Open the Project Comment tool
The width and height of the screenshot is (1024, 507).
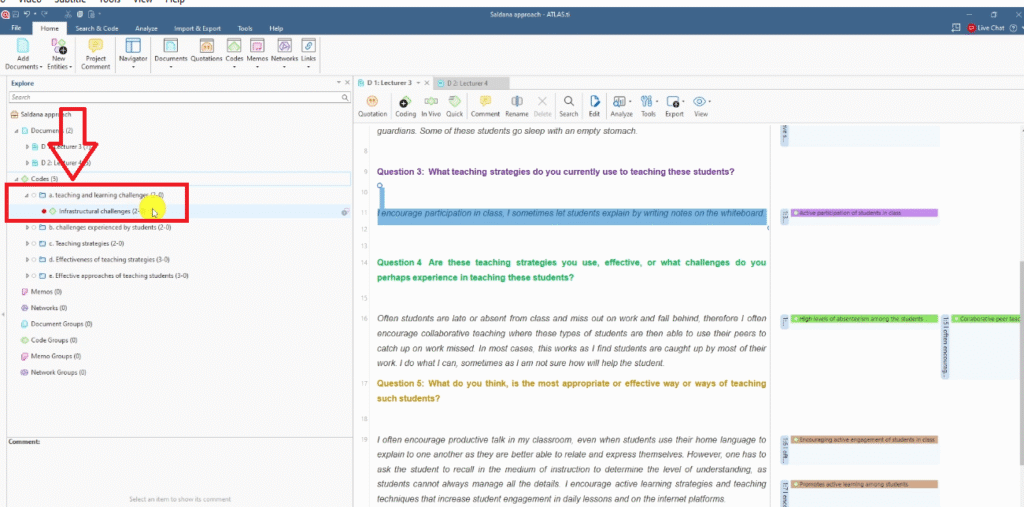click(x=96, y=52)
